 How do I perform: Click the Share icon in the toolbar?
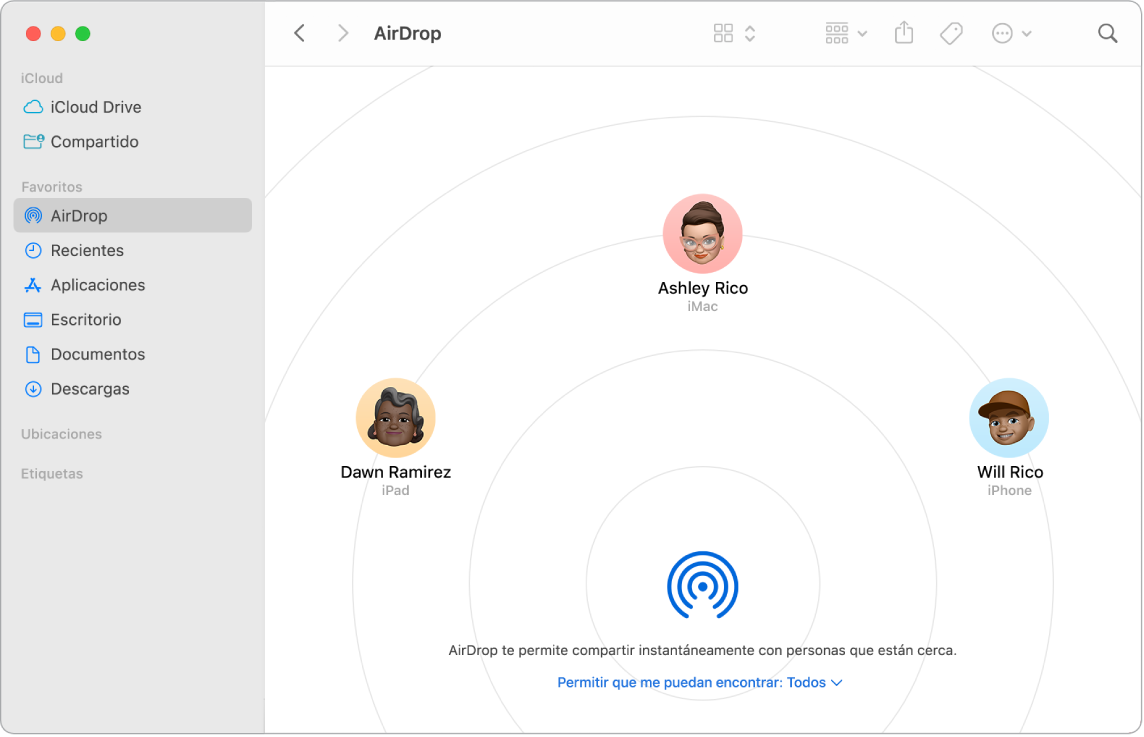[903, 33]
